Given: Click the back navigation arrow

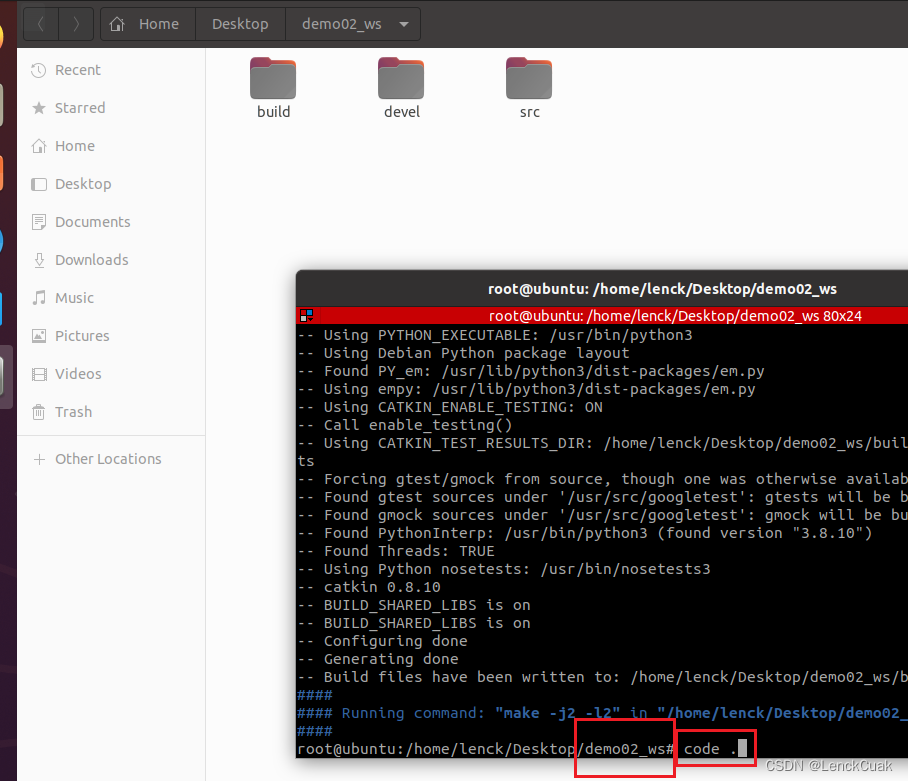Looking at the screenshot, I should (x=40, y=23).
